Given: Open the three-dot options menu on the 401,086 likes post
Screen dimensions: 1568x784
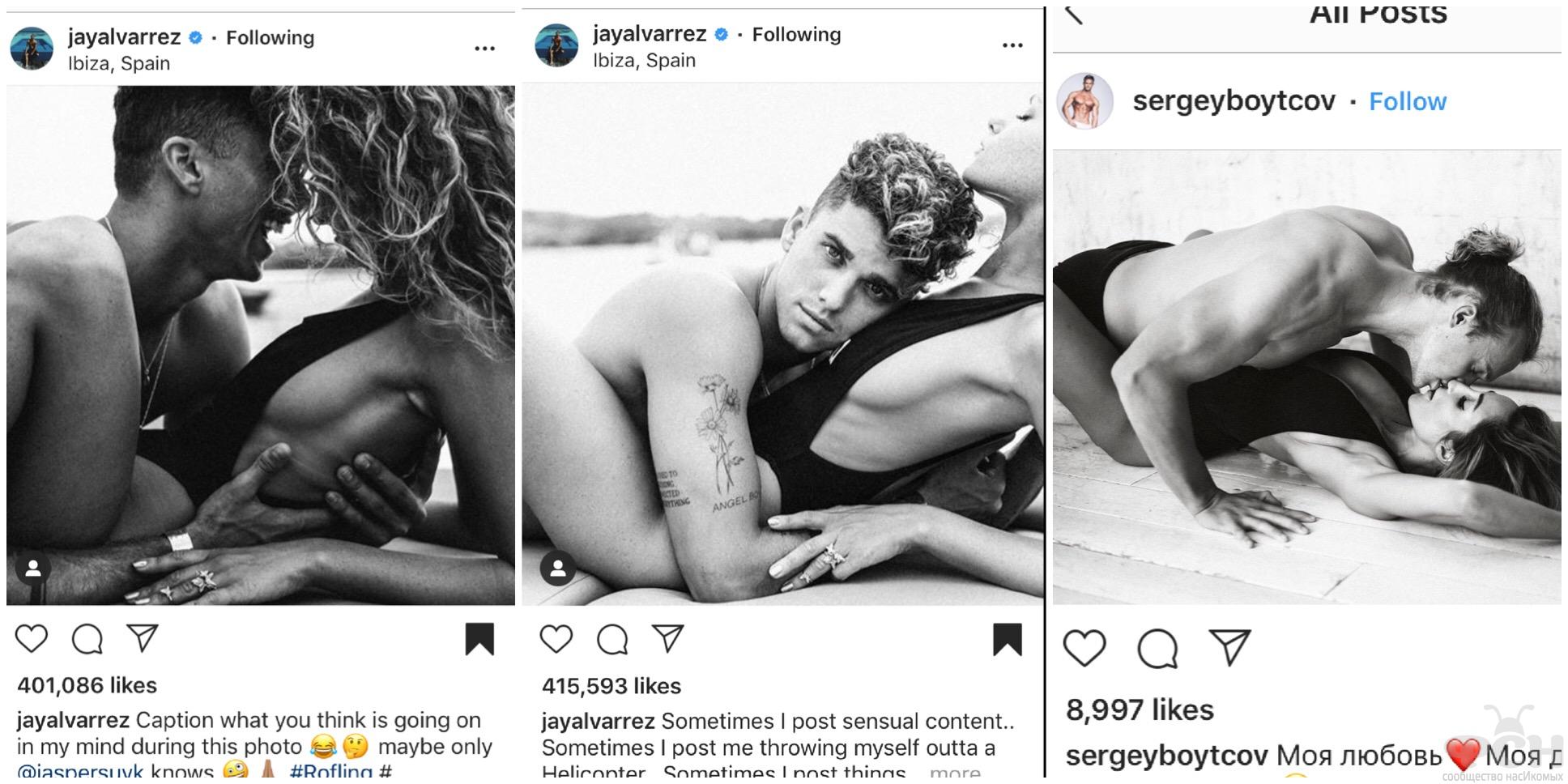Looking at the screenshot, I should click(484, 49).
